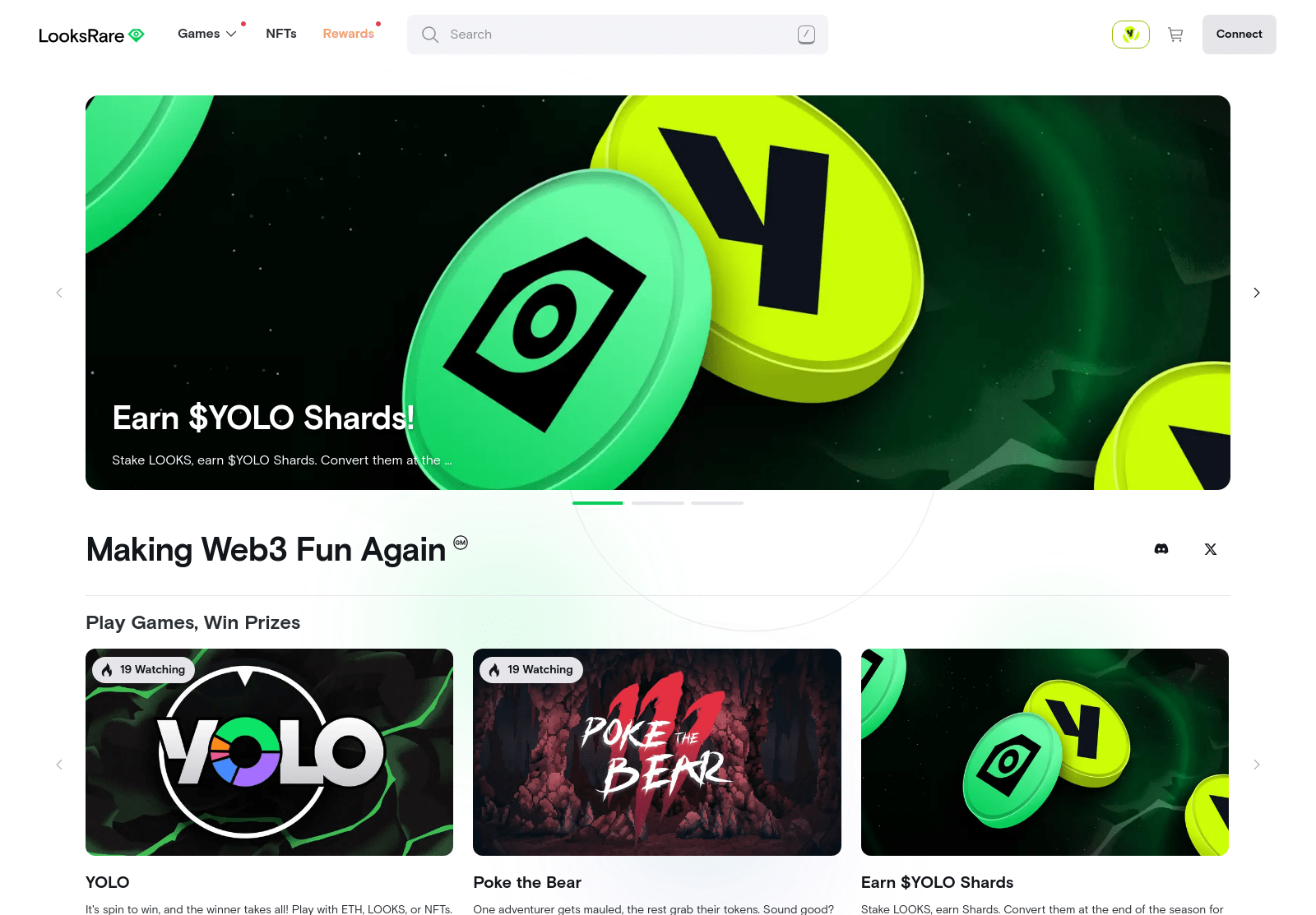1316x915 pixels.
Task: Open the YOLO game thumbnail
Action: (270, 752)
